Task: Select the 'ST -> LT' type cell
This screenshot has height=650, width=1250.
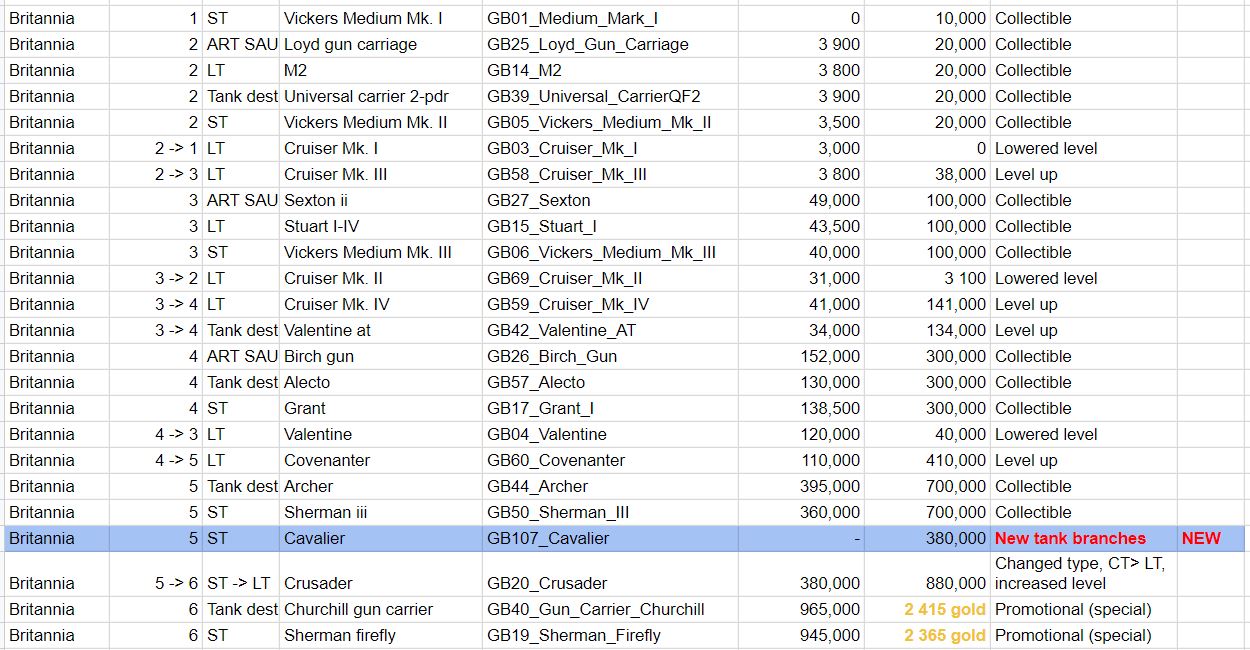Action: pos(240,574)
